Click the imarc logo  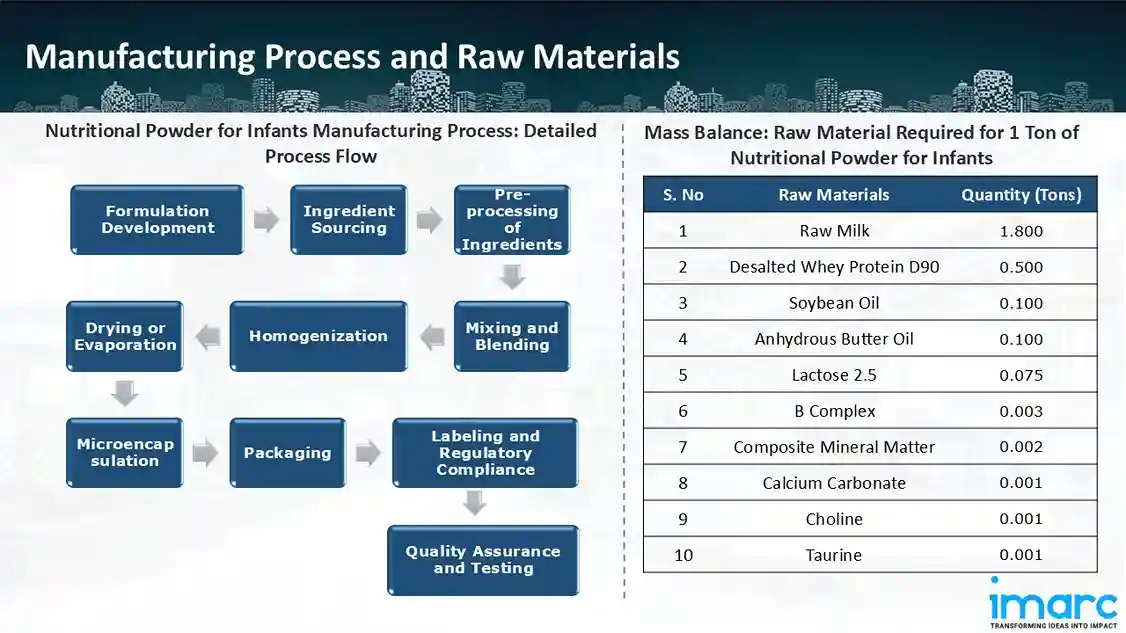tap(1052, 602)
